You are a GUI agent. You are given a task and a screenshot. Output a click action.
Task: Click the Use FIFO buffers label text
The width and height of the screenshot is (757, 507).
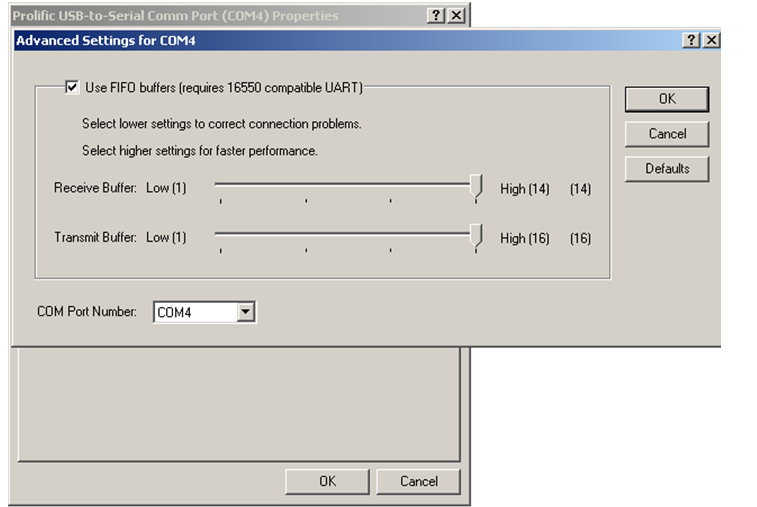223,88
